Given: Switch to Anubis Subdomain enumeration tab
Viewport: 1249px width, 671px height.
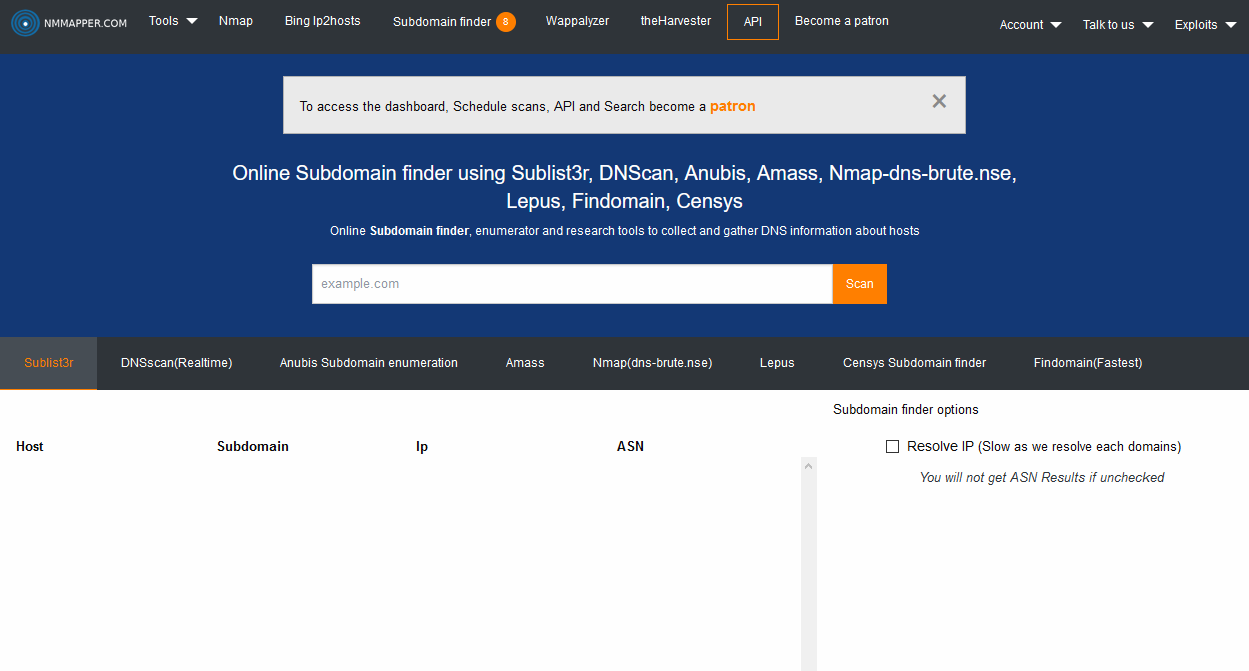Looking at the screenshot, I should [369, 363].
